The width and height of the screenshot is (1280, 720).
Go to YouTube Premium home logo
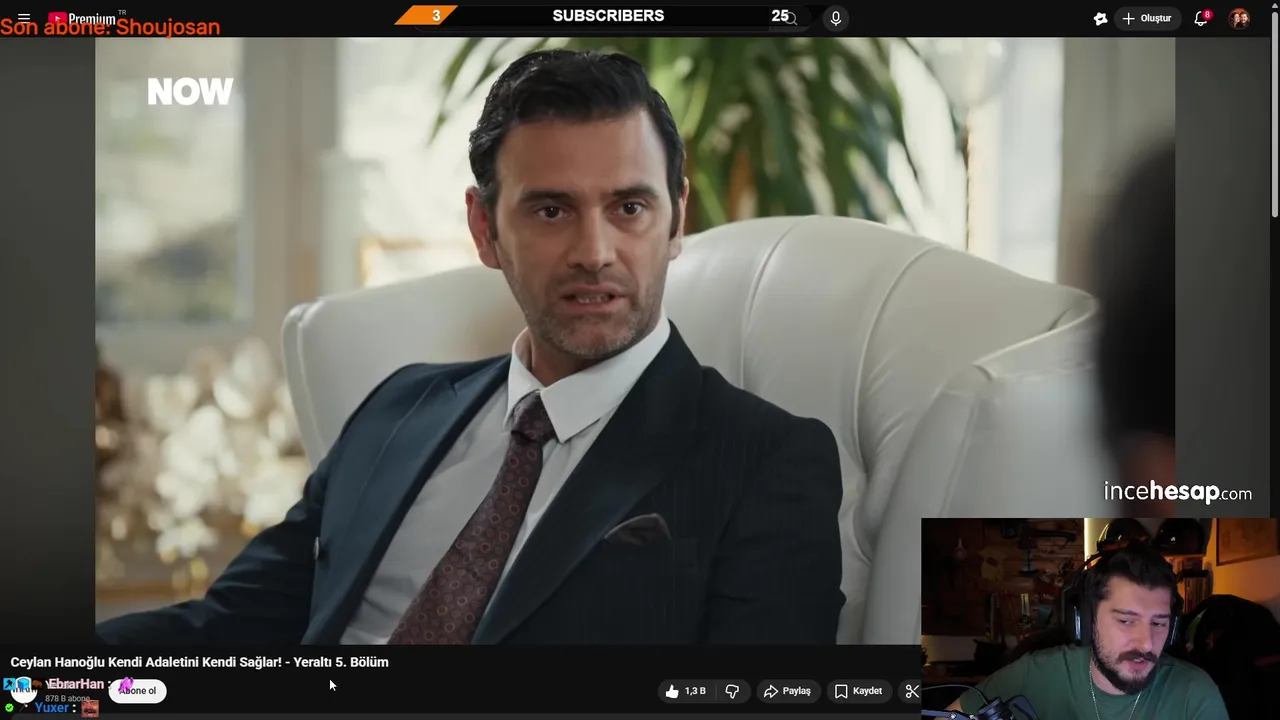tap(82, 18)
